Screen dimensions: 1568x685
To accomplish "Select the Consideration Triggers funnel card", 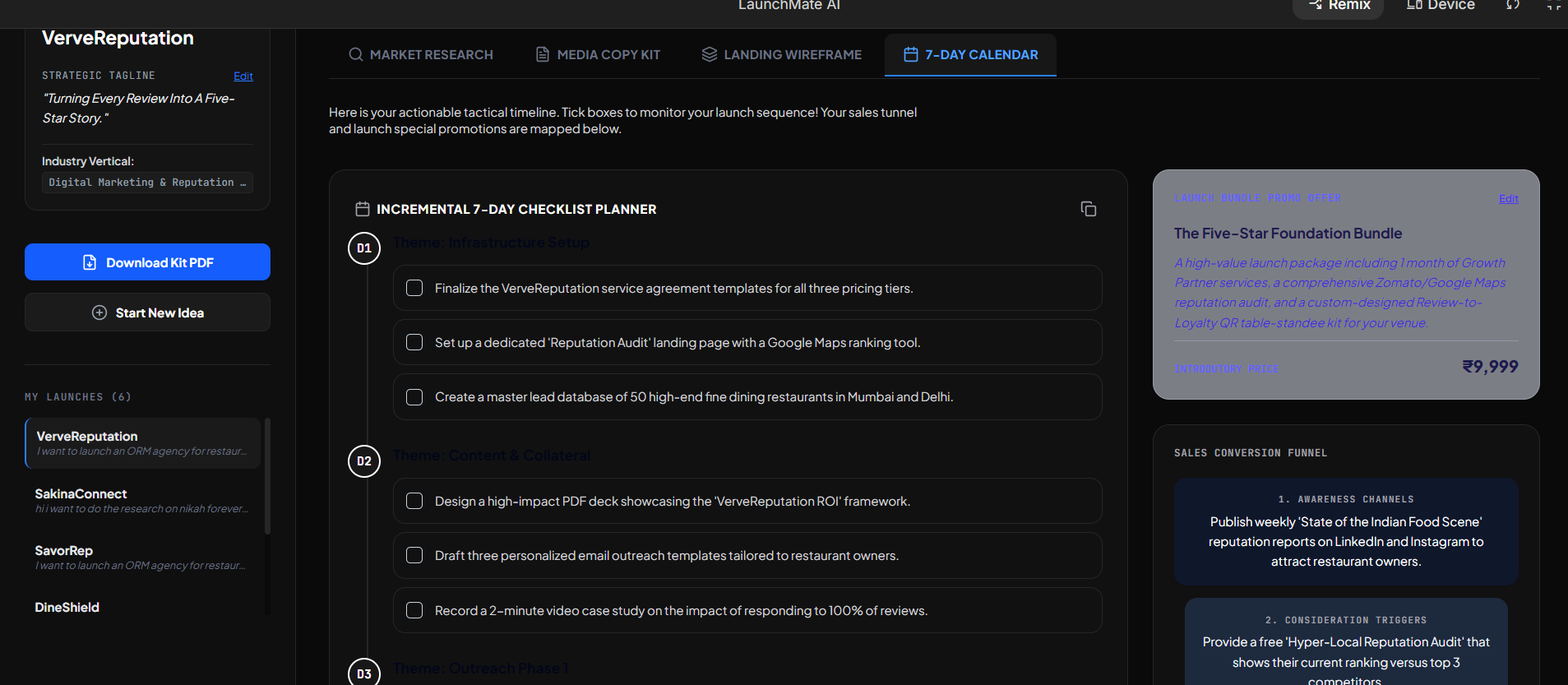I will (1346, 642).
